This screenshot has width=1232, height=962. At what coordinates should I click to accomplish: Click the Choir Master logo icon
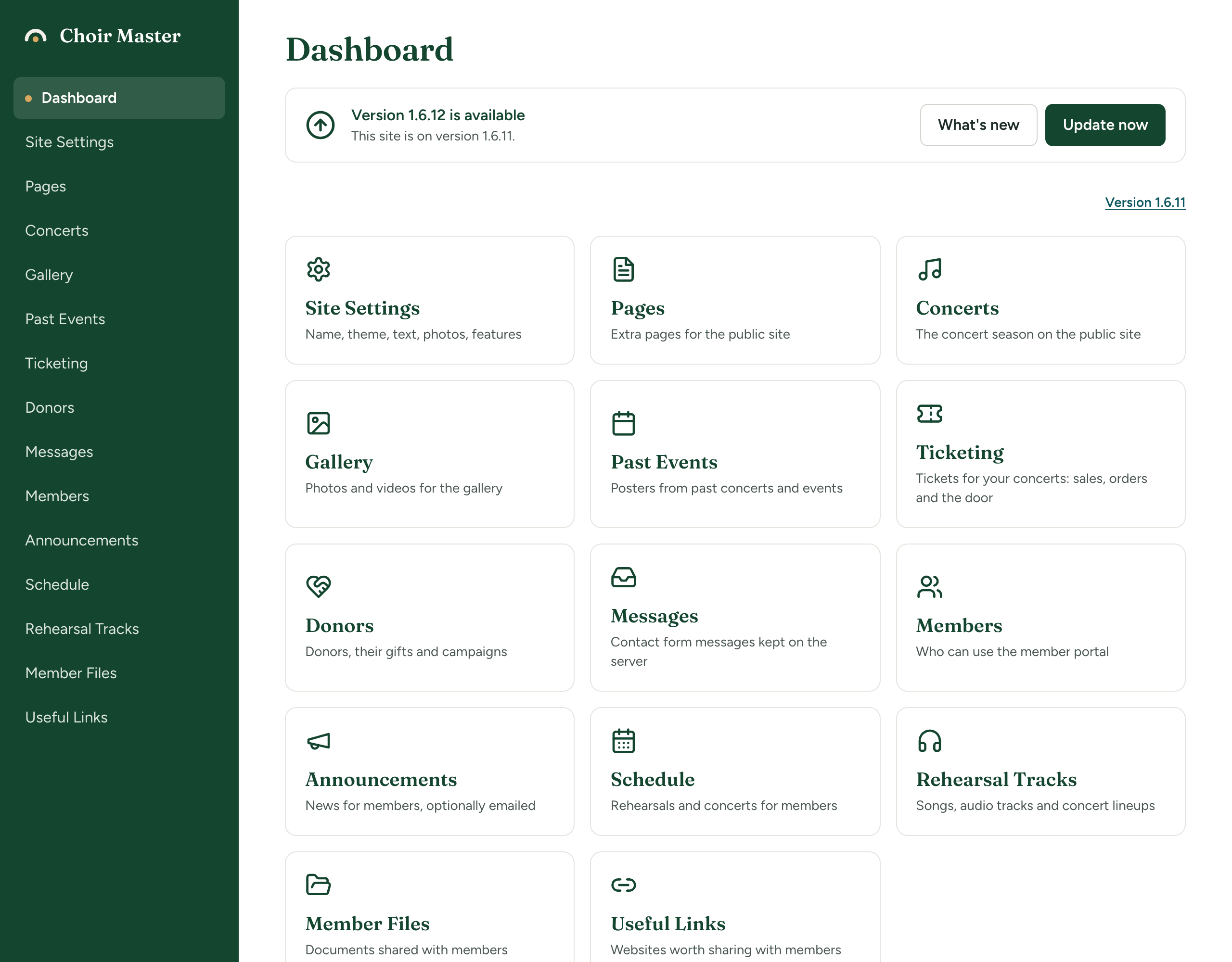pos(36,36)
